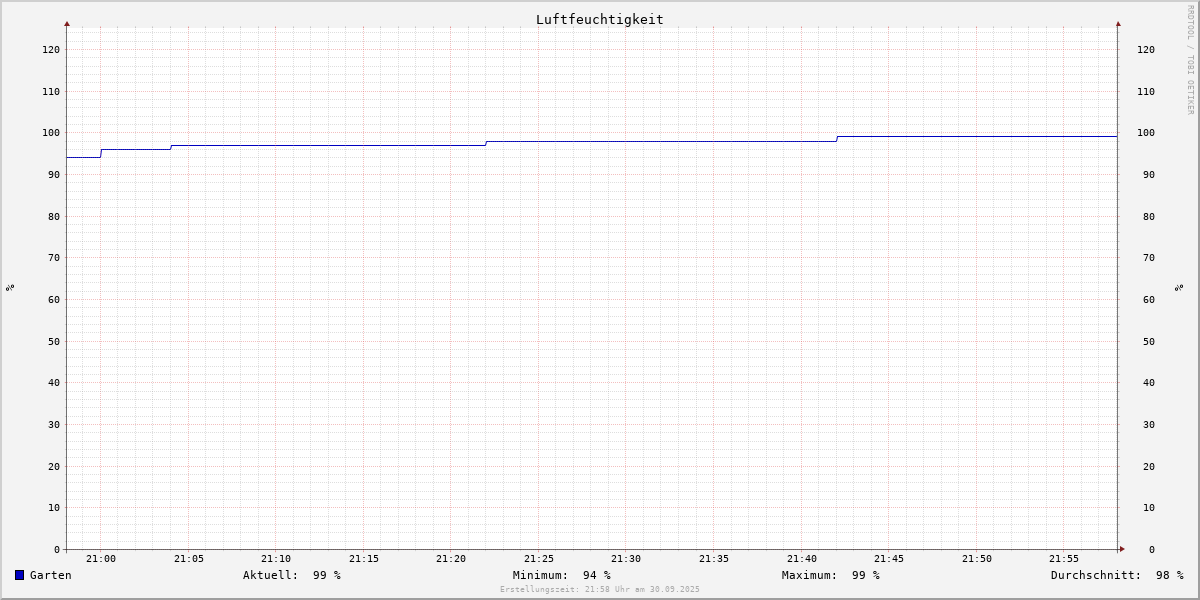Click the Durchschnitt: 98 % value
This screenshot has width=1200, height=600.
pos(1117,575)
